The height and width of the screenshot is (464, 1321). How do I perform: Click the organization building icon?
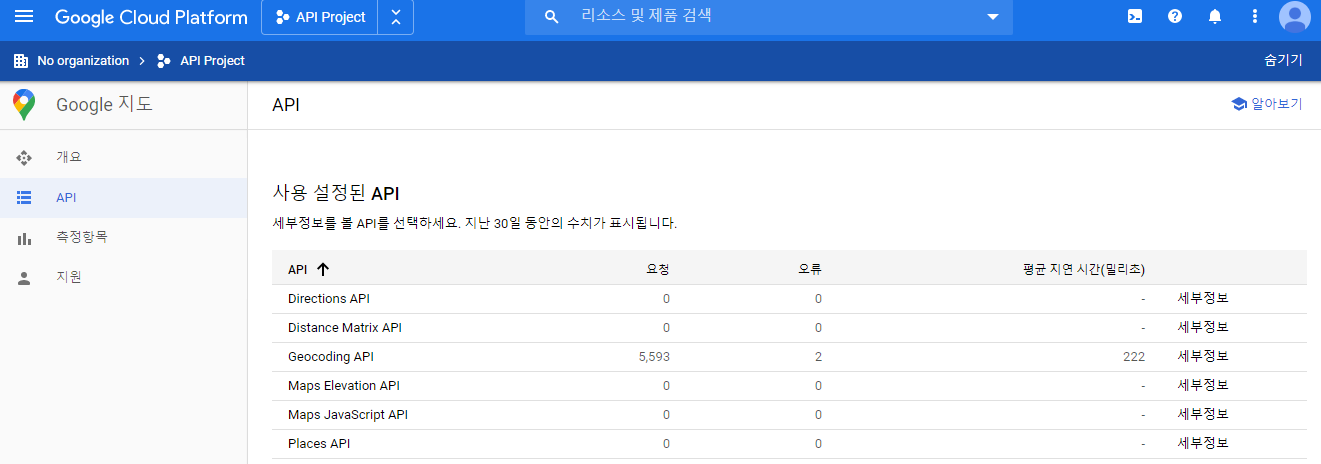tap(20, 61)
